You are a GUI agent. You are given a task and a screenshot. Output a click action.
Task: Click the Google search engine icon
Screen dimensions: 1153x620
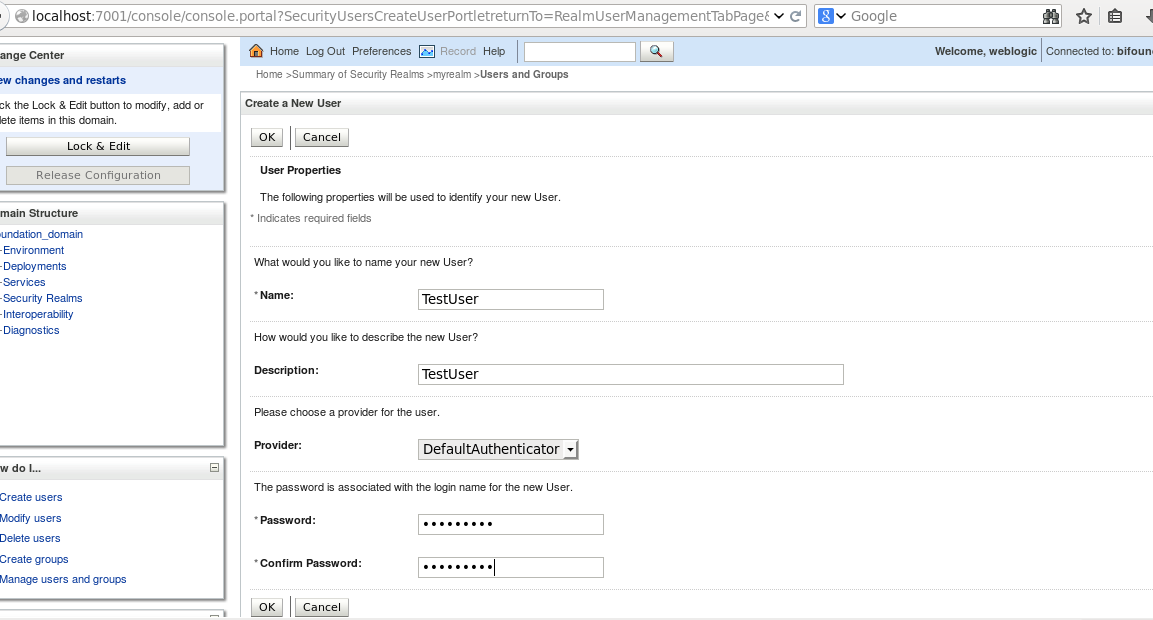tap(826, 16)
